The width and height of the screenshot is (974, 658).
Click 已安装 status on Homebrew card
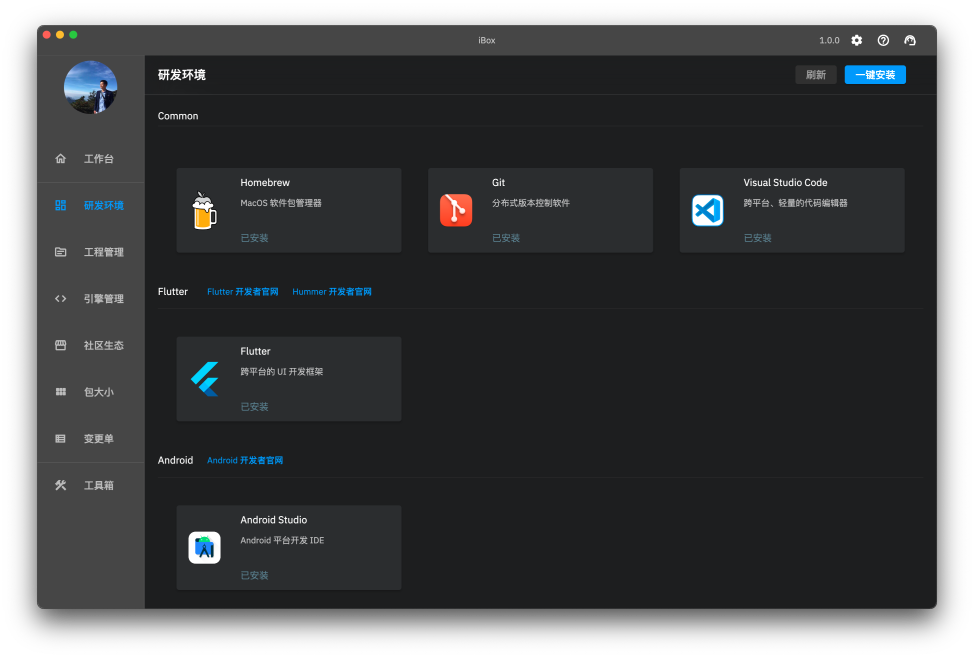tap(254, 238)
